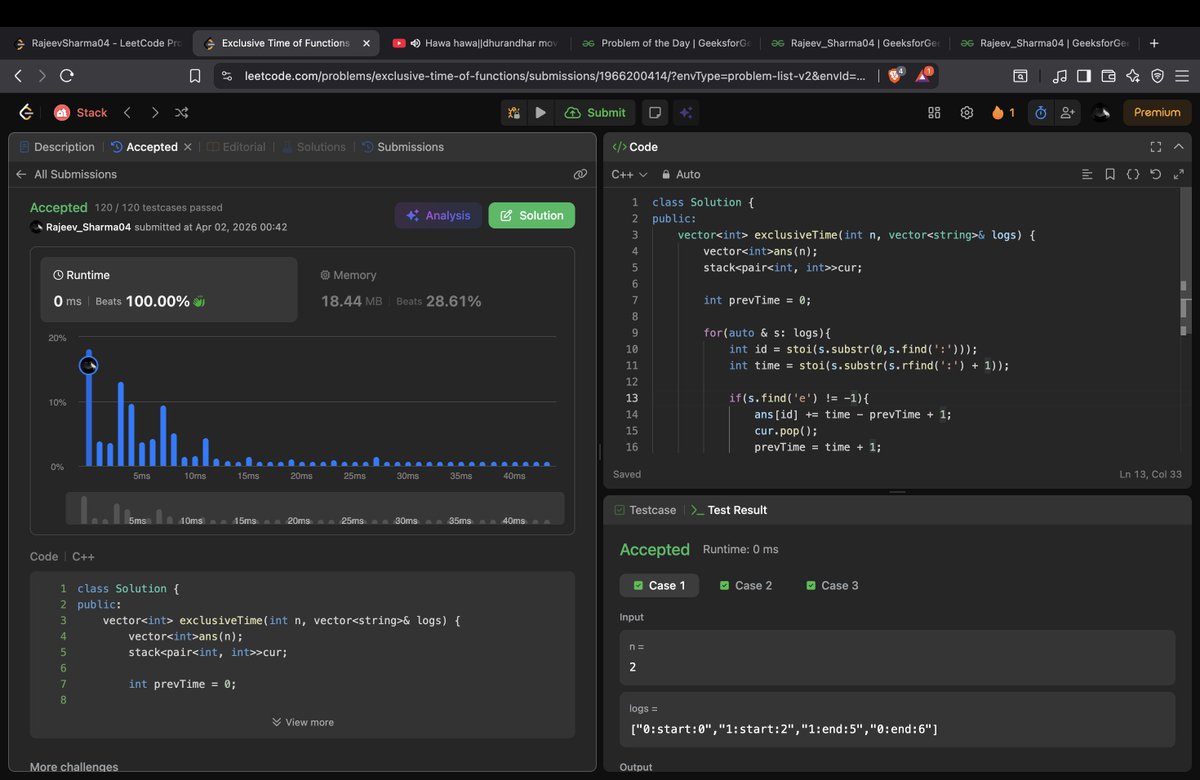1200x780 pixels.
Task: Switch to the Solutions tab
Action: [314, 147]
